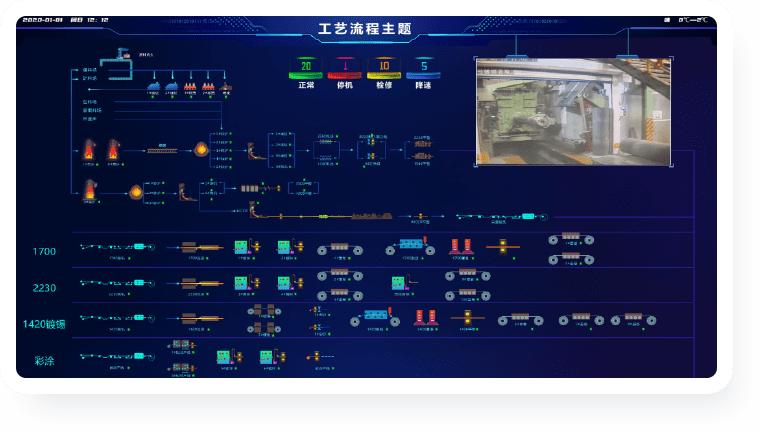This screenshot has height=432, width=760.
Task: Click upper brown stand unit in 1420镀锡 row
Action: coord(264,310)
